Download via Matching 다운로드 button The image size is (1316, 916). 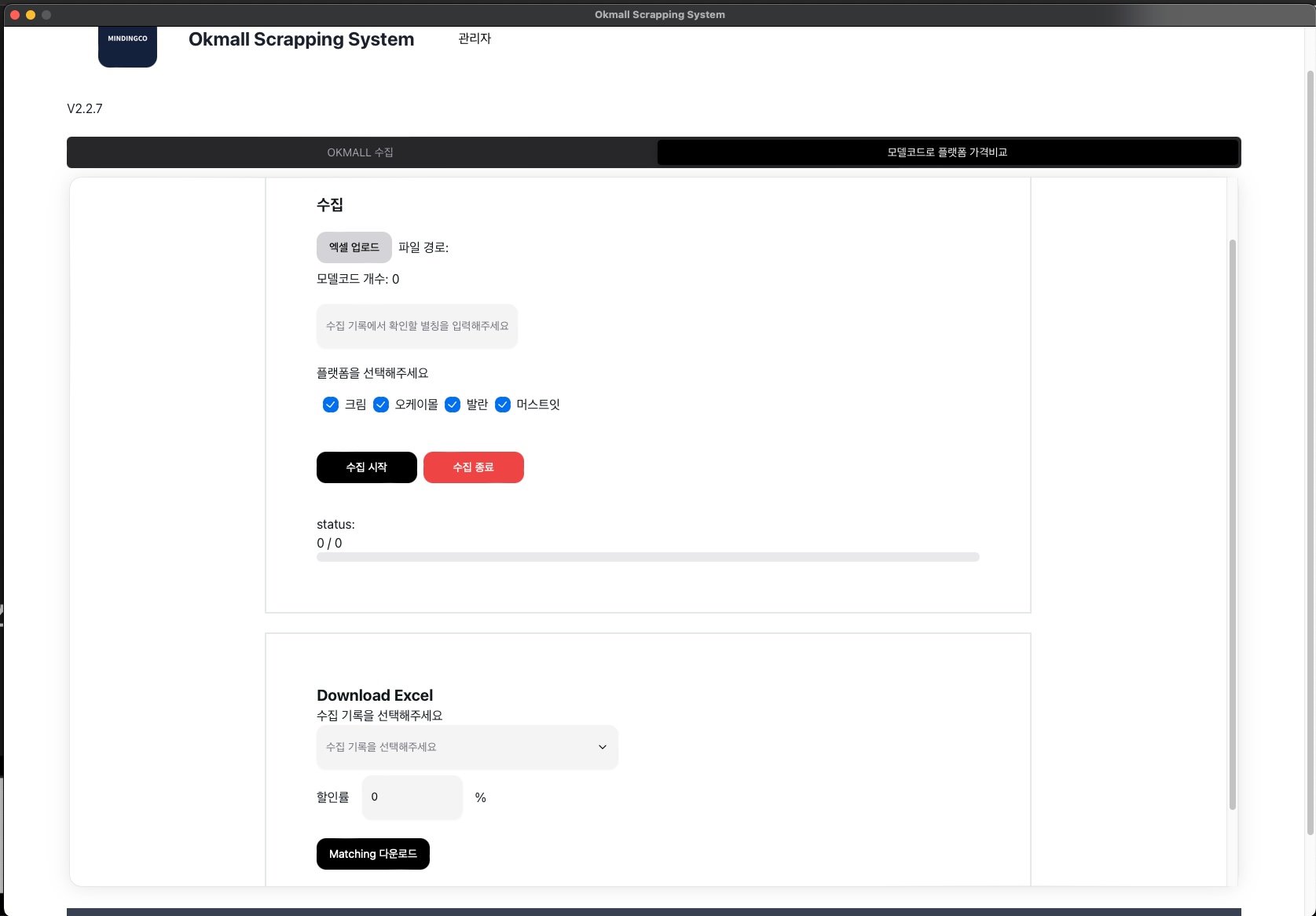coord(372,854)
